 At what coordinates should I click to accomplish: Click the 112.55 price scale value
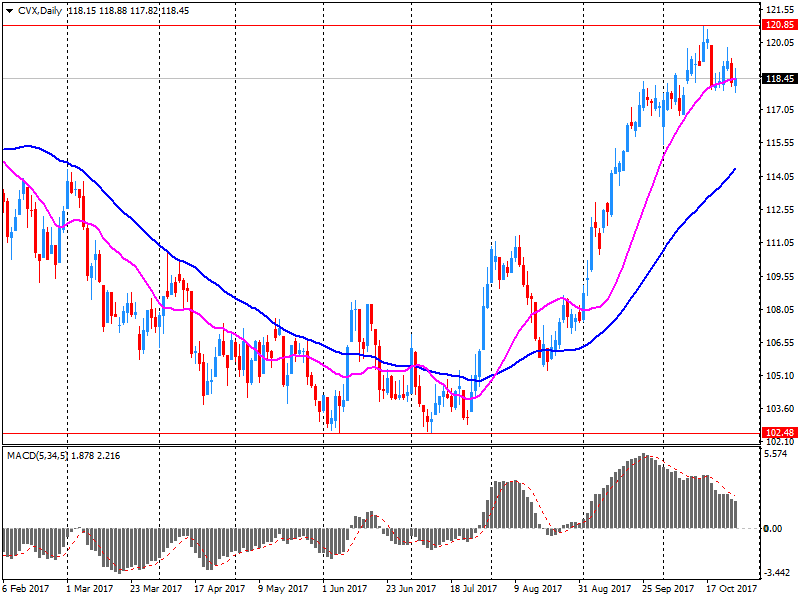[780, 210]
